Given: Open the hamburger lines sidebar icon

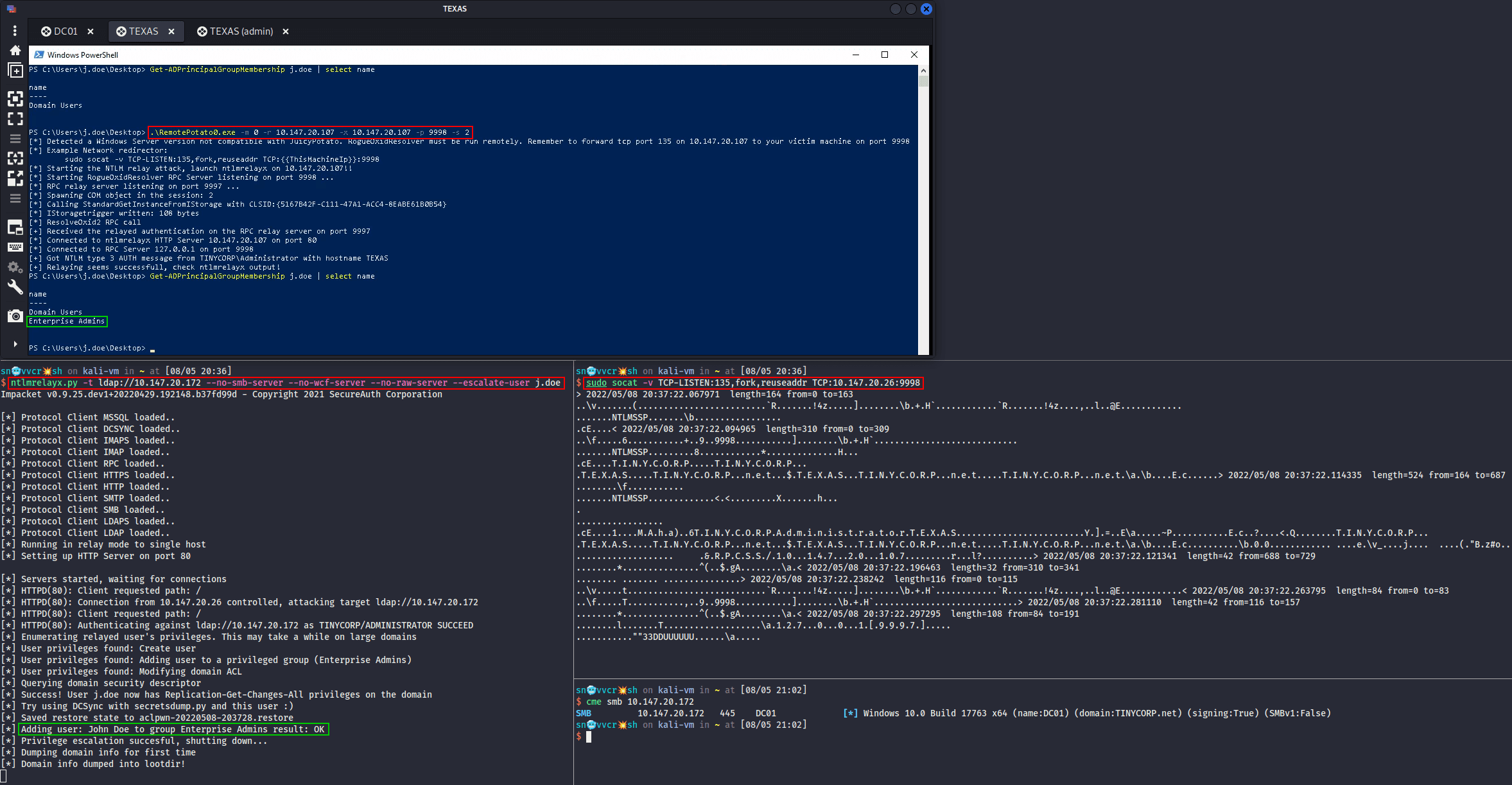Looking at the screenshot, I should click(x=15, y=138).
